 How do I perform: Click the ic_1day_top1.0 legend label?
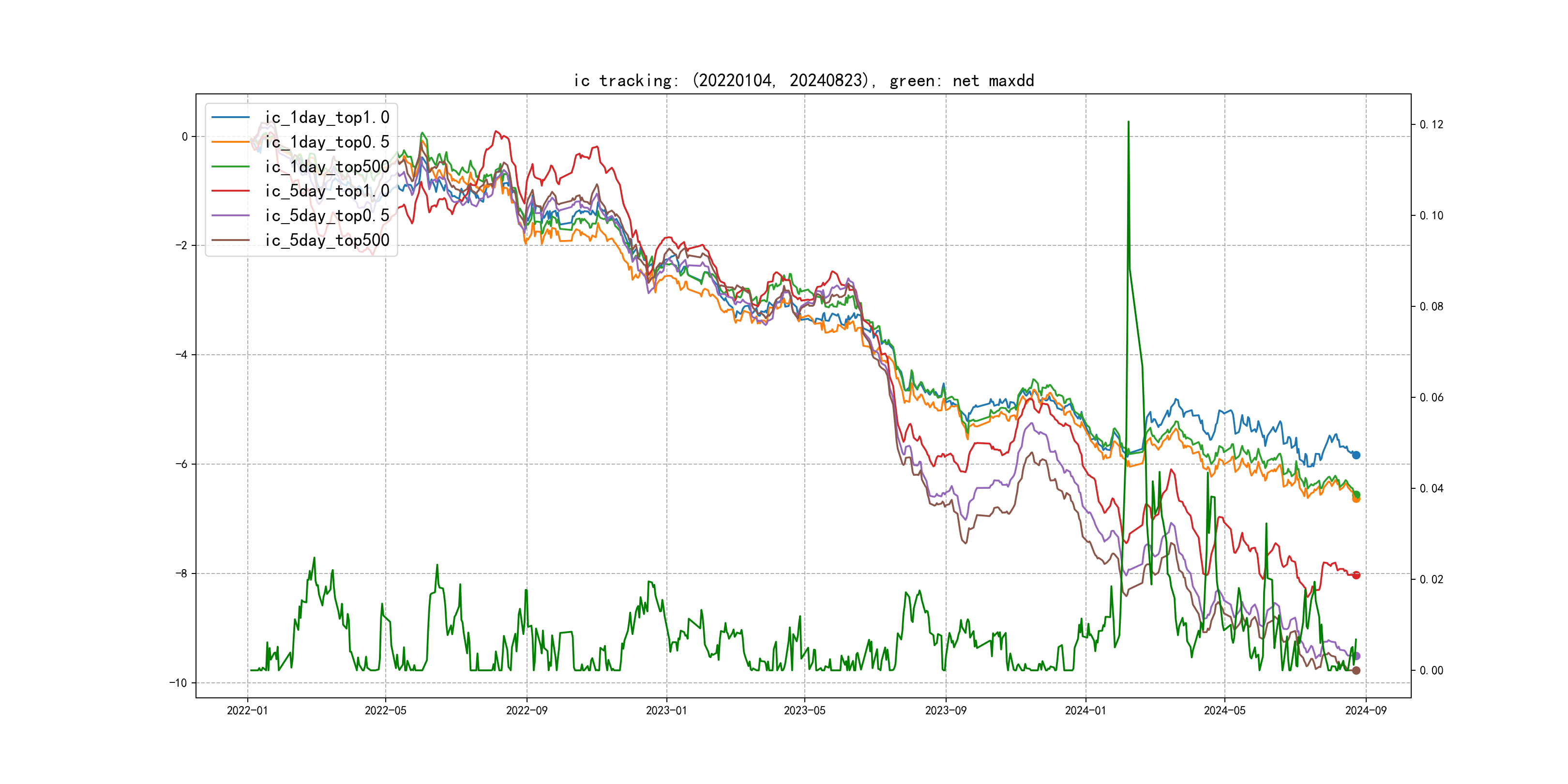[x=327, y=118]
